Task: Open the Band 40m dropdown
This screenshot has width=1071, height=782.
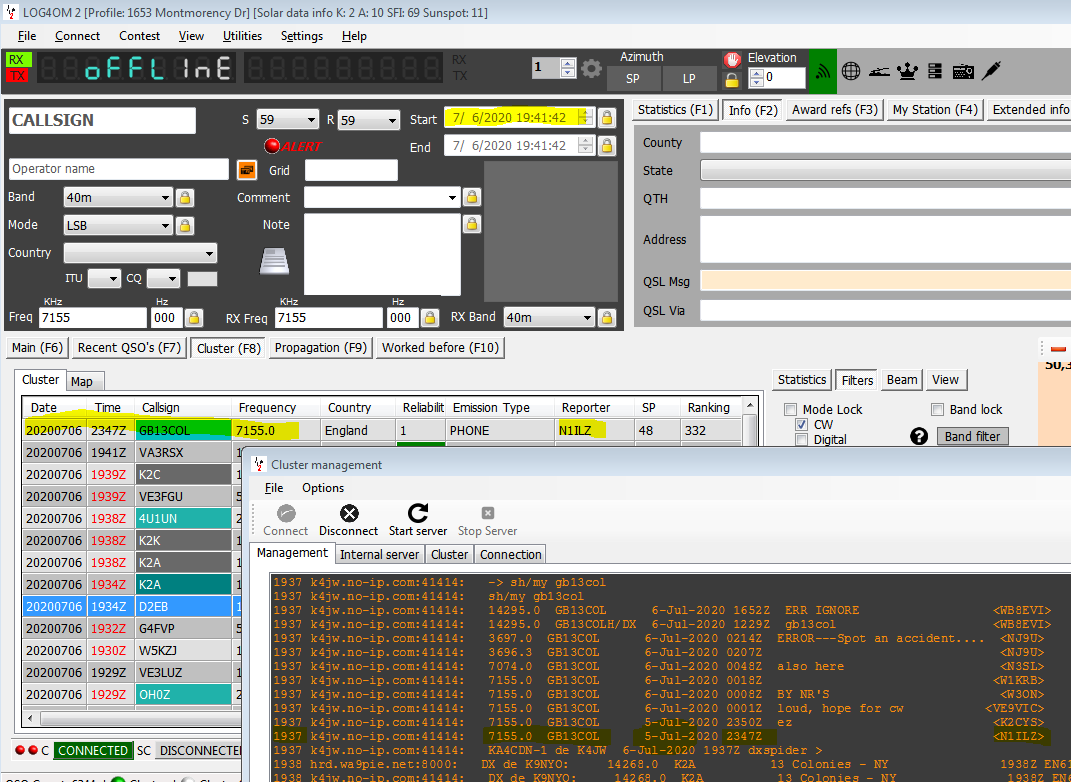Action: tap(165, 198)
